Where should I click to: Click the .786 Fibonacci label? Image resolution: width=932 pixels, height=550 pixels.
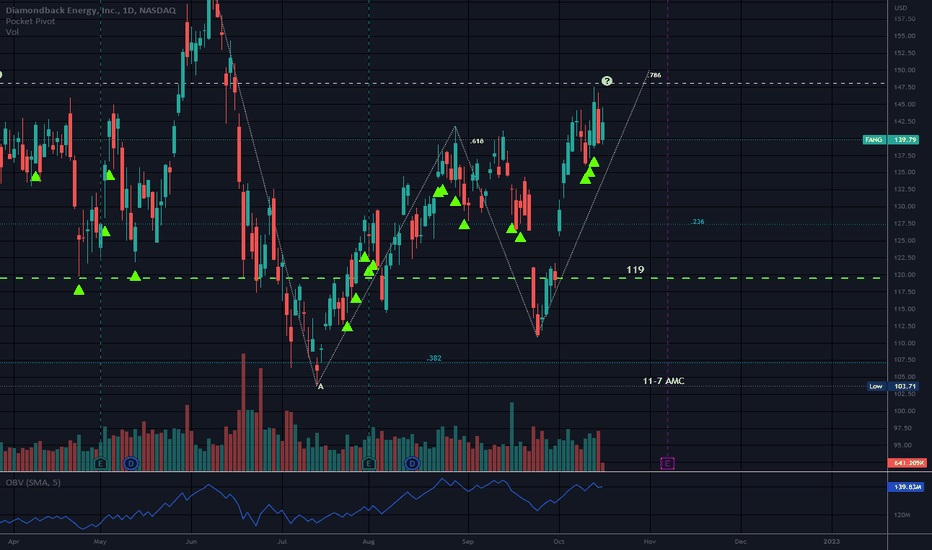pos(654,76)
